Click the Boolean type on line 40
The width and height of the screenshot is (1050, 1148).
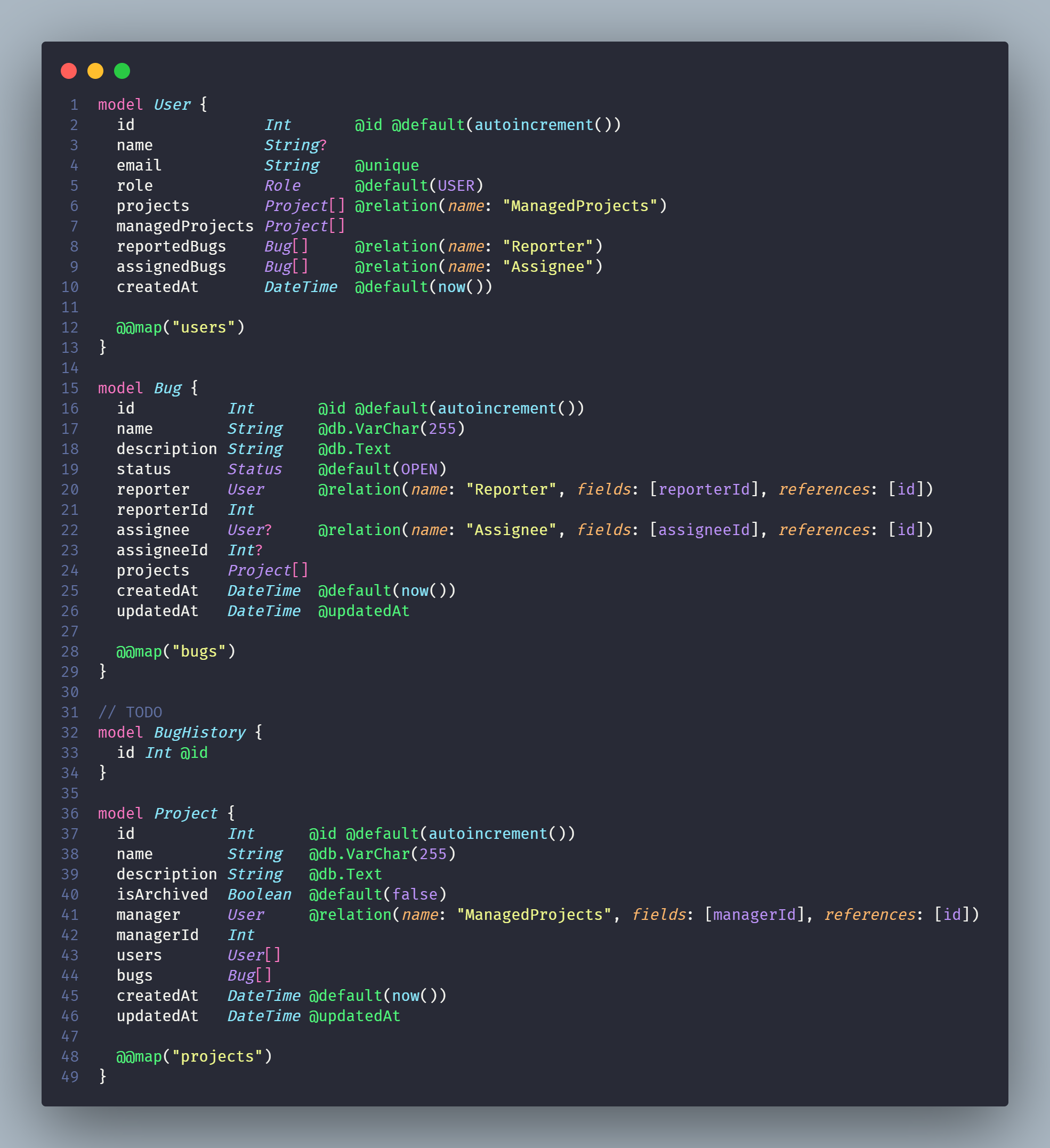(x=259, y=895)
